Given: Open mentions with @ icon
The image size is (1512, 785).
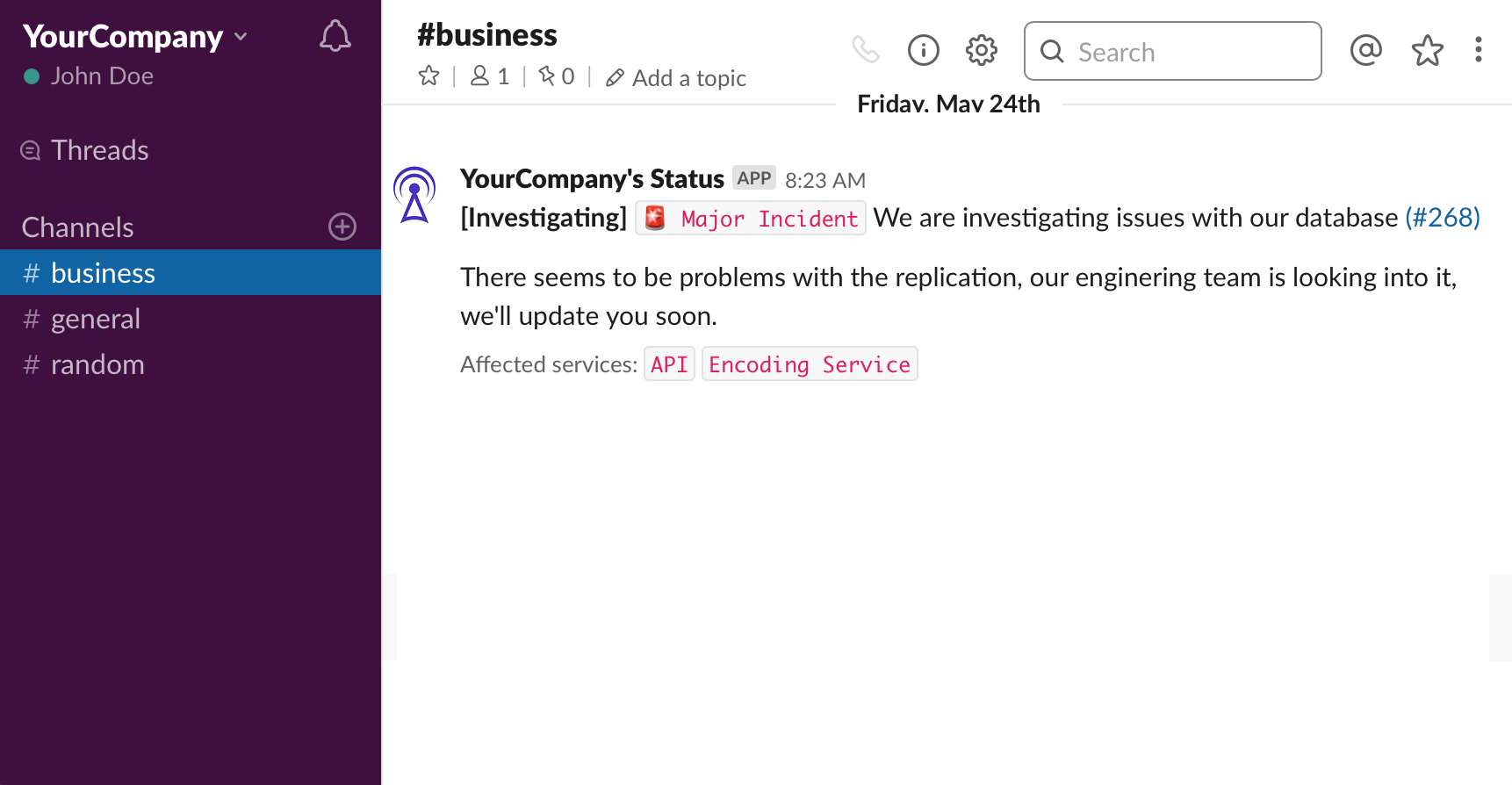Looking at the screenshot, I should pos(1365,50).
